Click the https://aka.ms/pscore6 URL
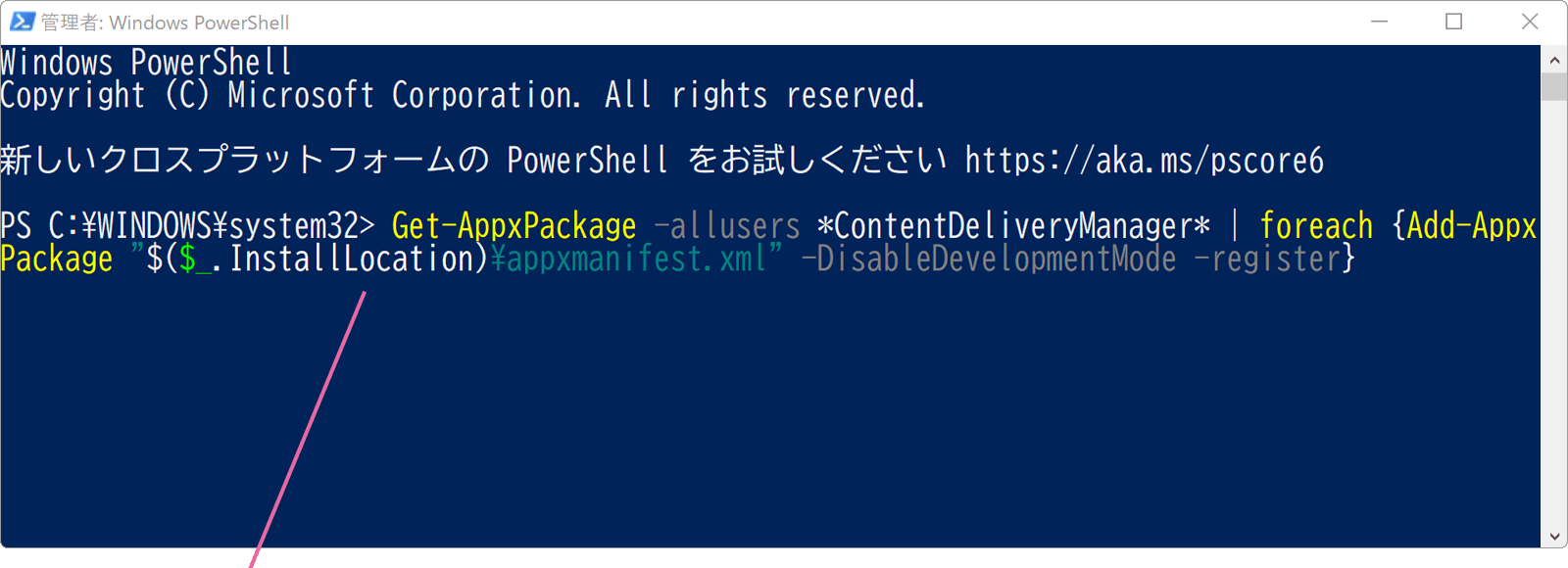 (1144, 160)
